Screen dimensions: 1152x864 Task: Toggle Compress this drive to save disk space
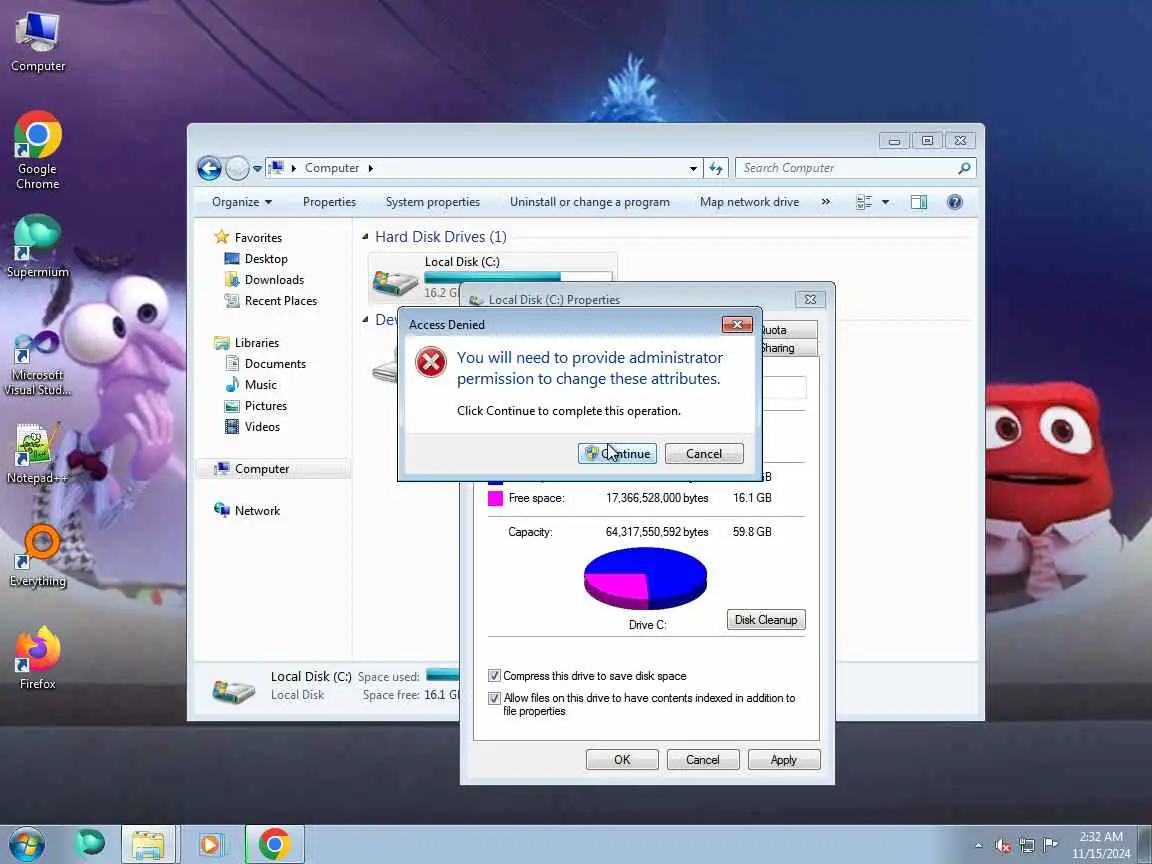494,676
